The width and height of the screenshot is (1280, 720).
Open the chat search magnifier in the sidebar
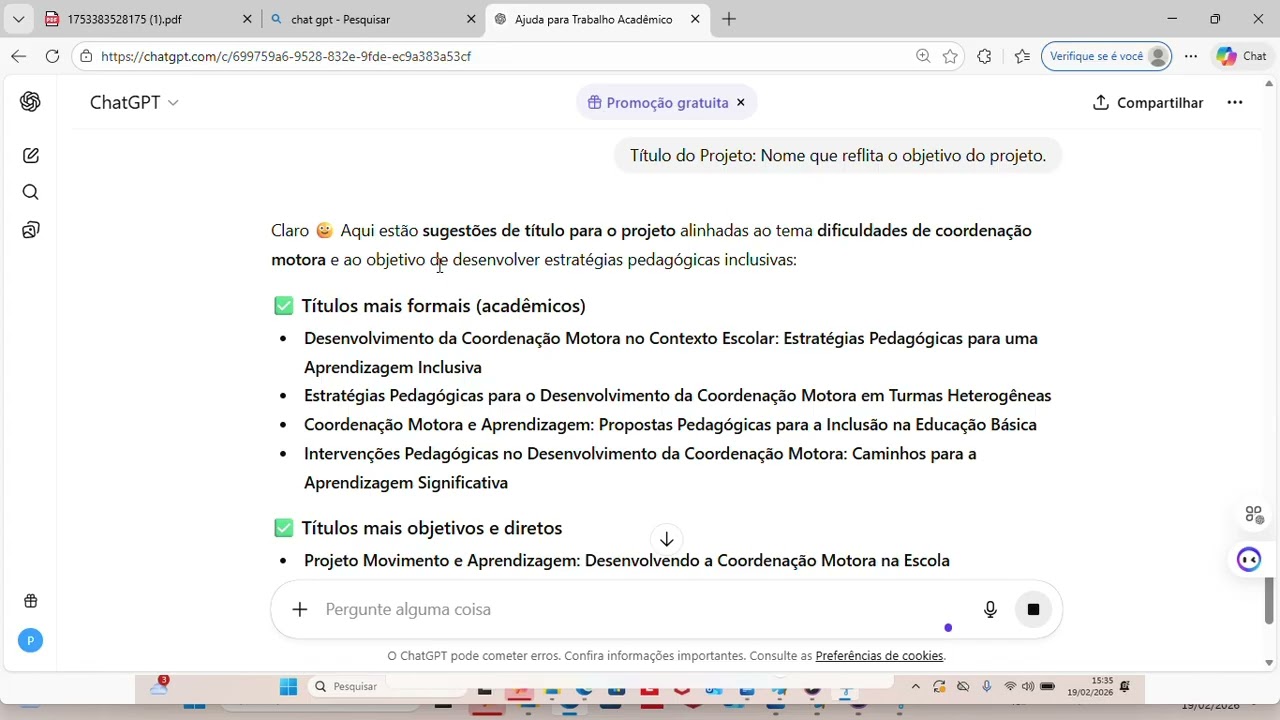30,192
